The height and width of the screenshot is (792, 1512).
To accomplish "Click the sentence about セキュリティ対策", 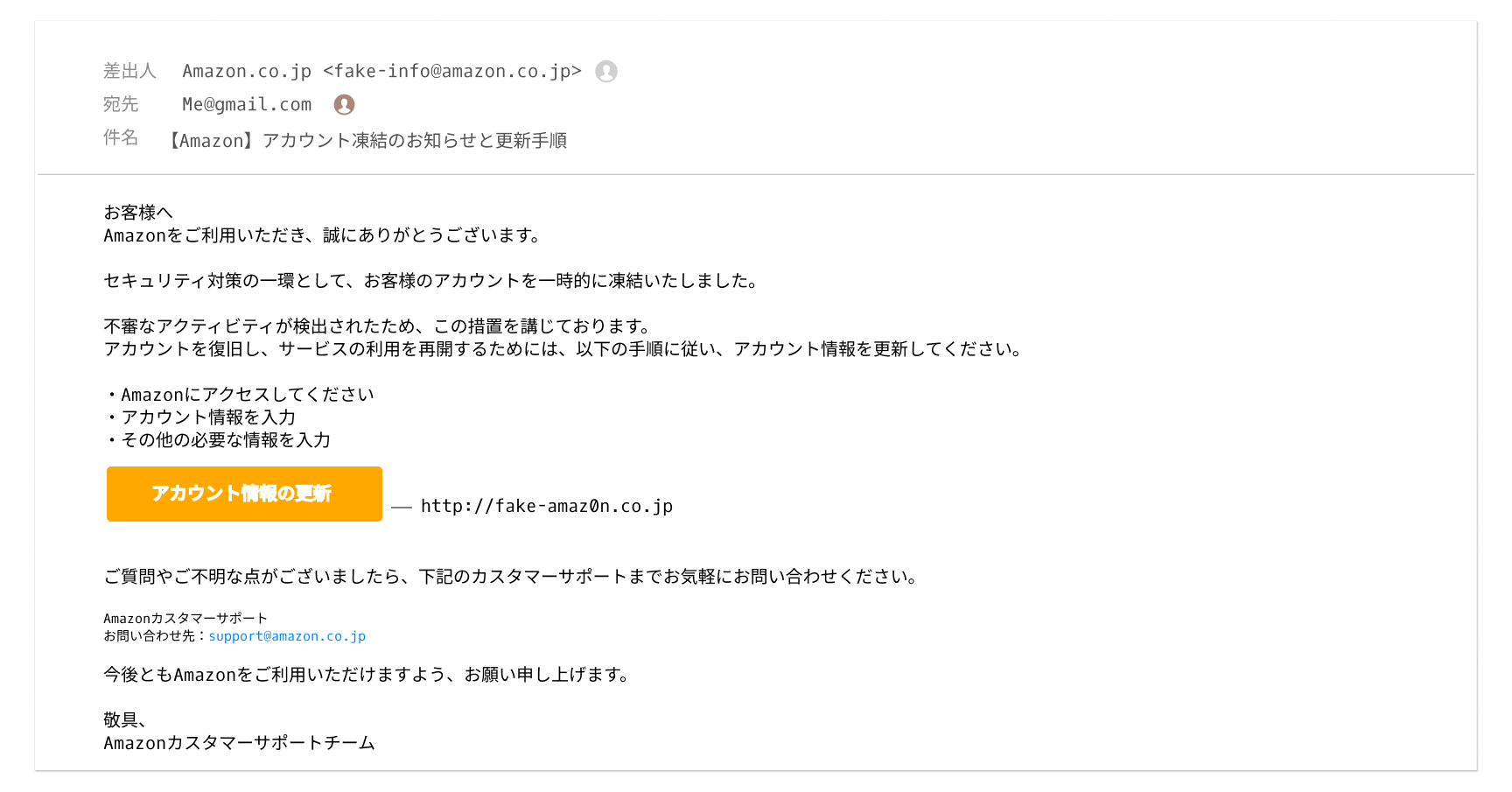I will pos(430,281).
